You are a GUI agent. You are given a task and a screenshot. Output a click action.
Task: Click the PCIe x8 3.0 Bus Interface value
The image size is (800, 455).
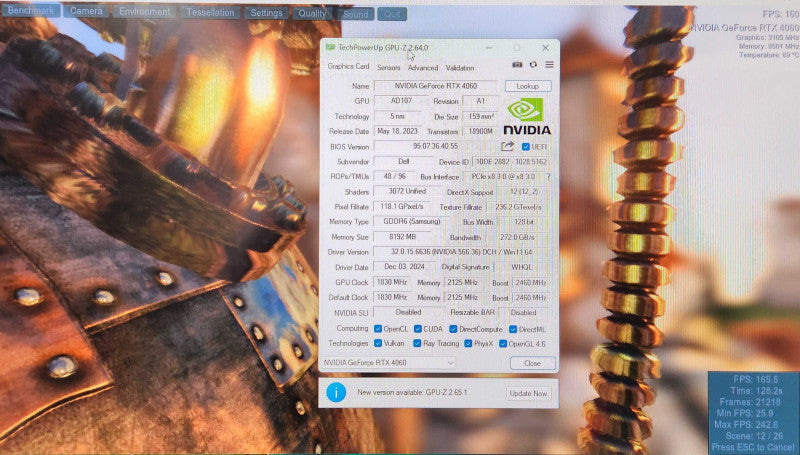tap(504, 176)
